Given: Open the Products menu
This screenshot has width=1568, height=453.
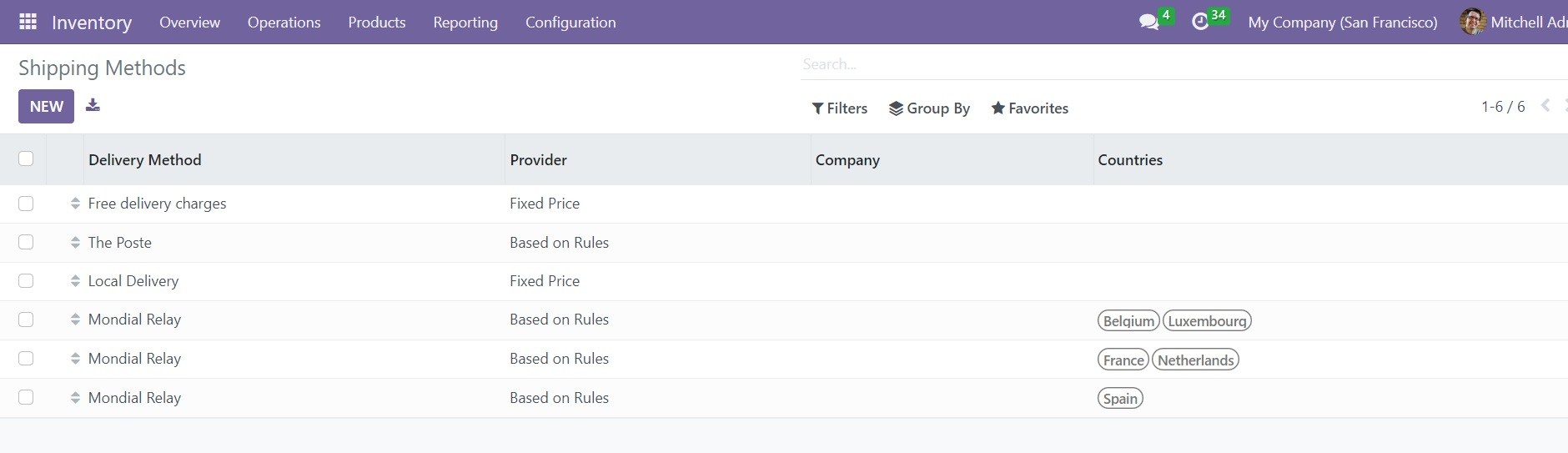Looking at the screenshot, I should click(377, 23).
